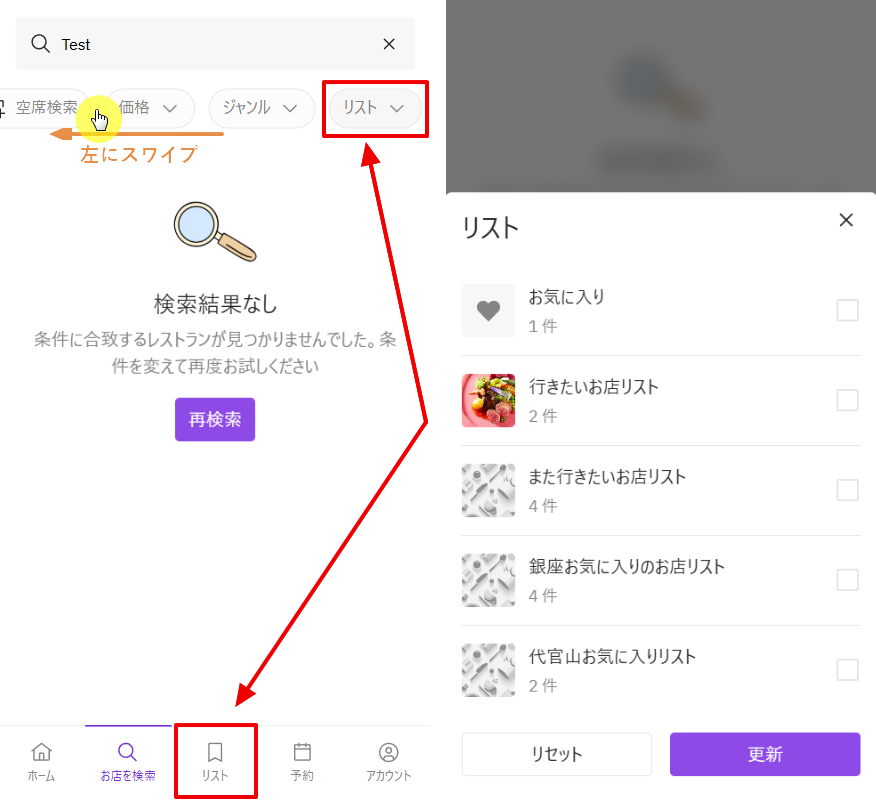Click the リセット button

coord(556,754)
